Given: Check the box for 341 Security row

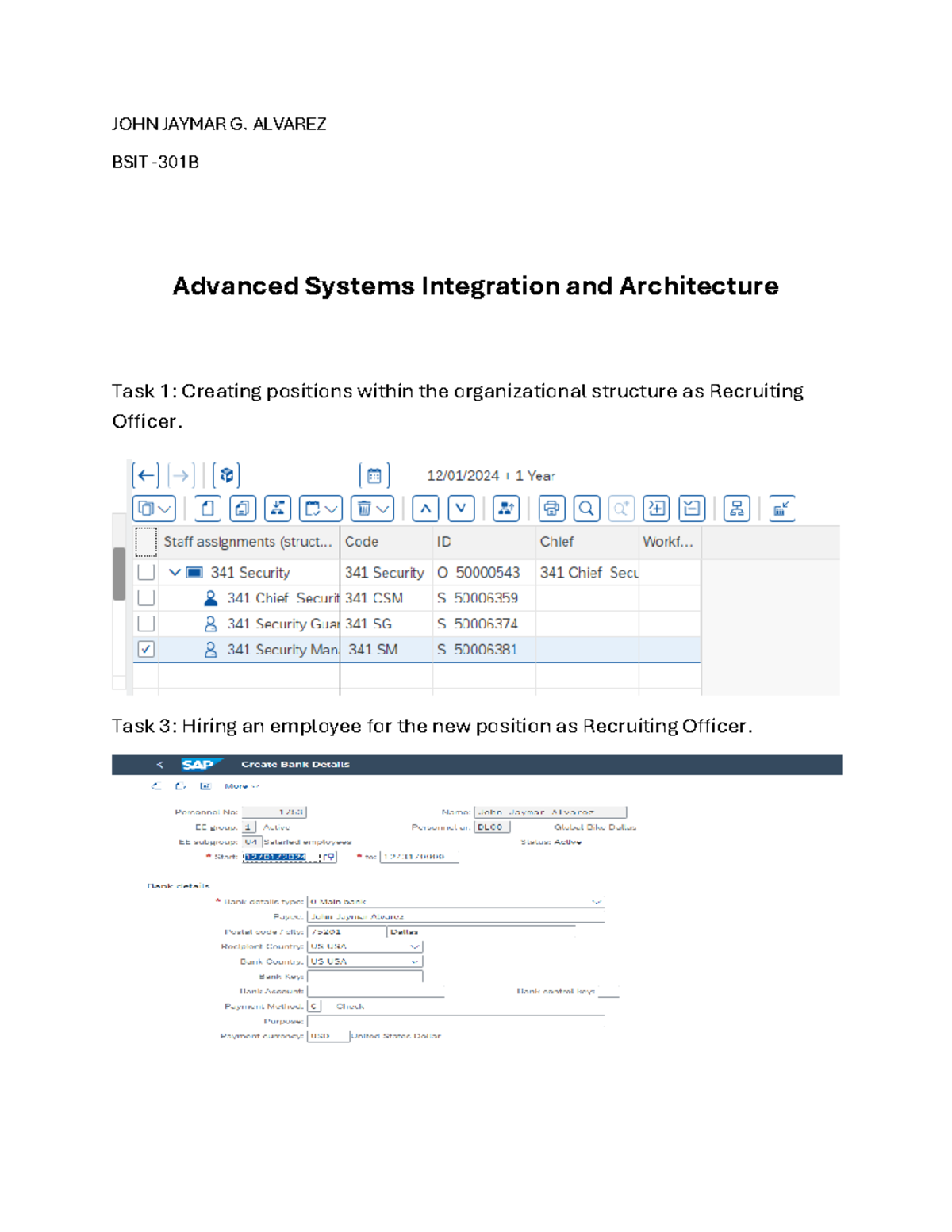Looking at the screenshot, I should click(x=146, y=572).
